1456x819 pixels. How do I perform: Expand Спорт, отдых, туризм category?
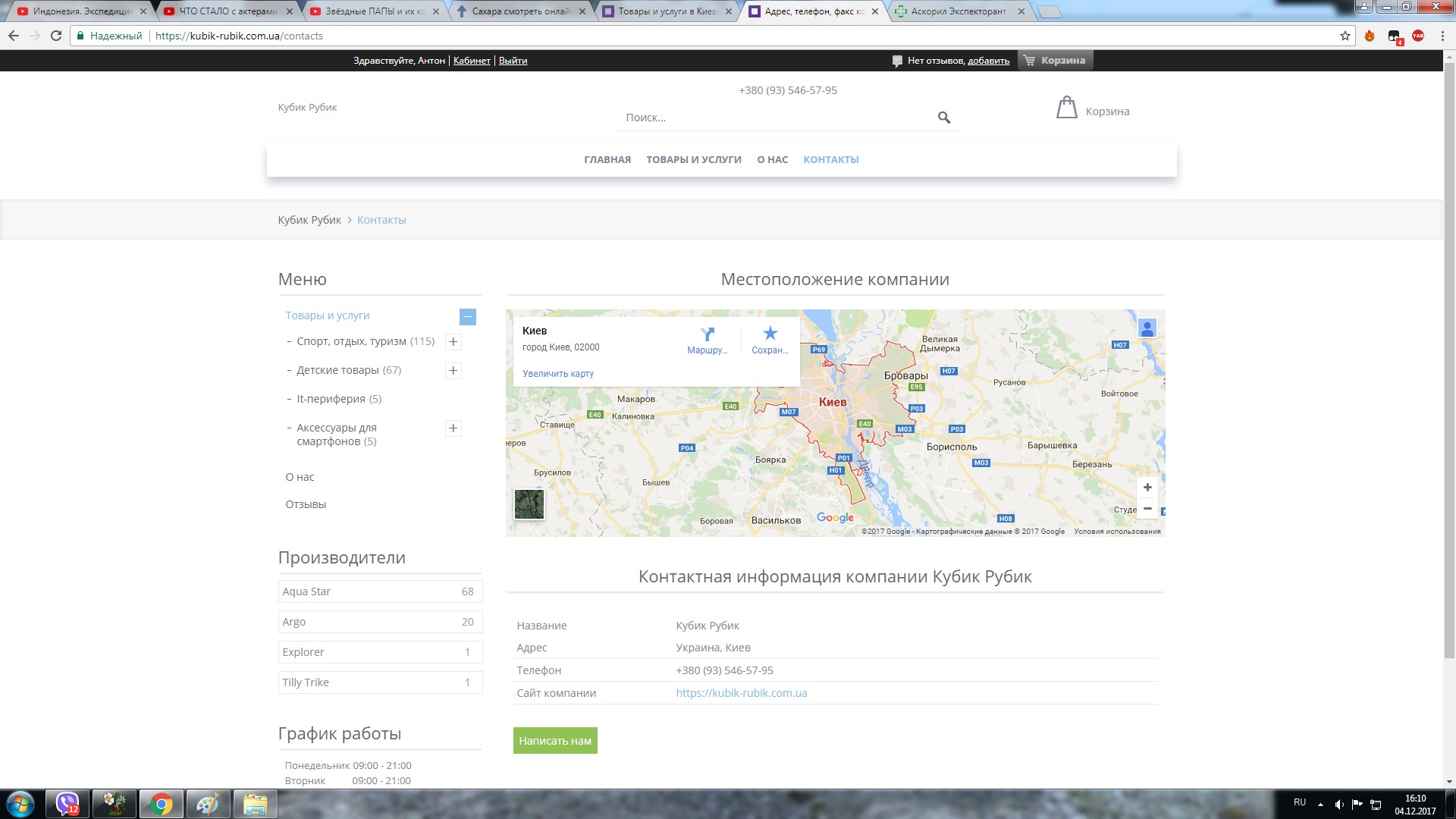tap(453, 342)
